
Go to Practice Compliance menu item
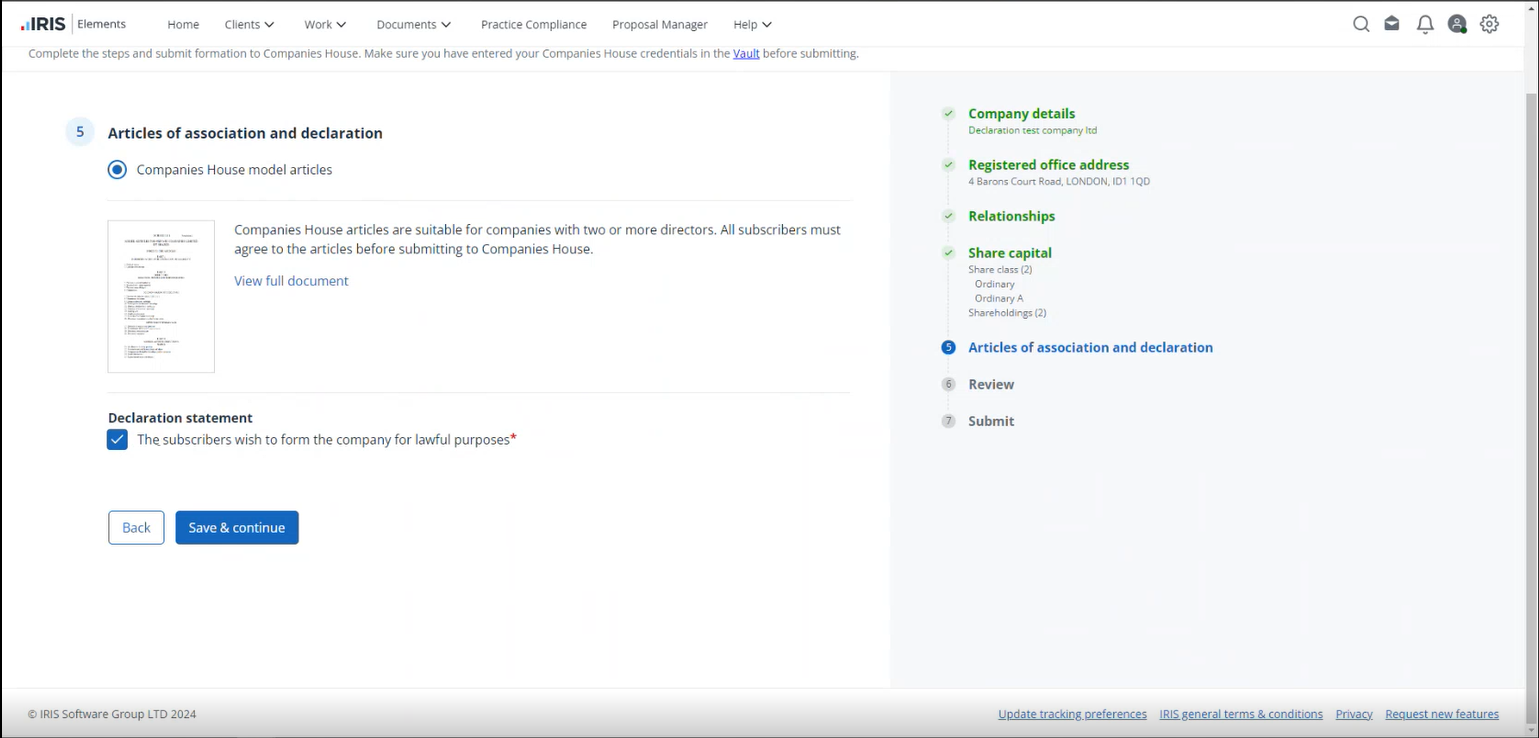tap(533, 24)
